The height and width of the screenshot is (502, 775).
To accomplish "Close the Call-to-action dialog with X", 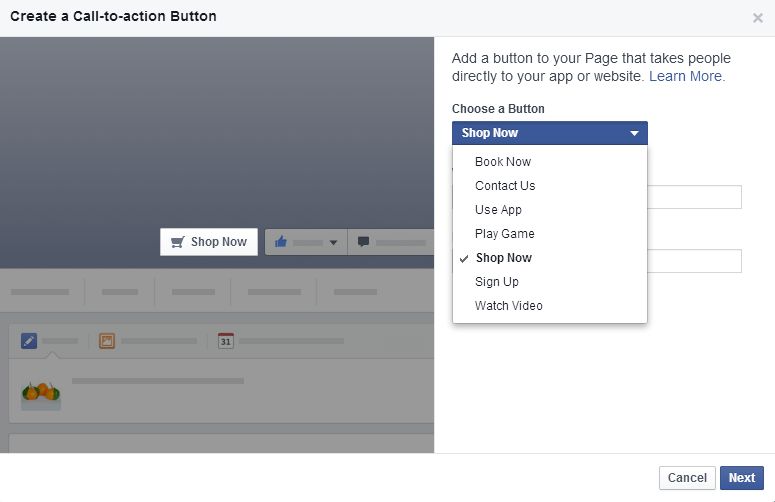I will [x=757, y=17].
